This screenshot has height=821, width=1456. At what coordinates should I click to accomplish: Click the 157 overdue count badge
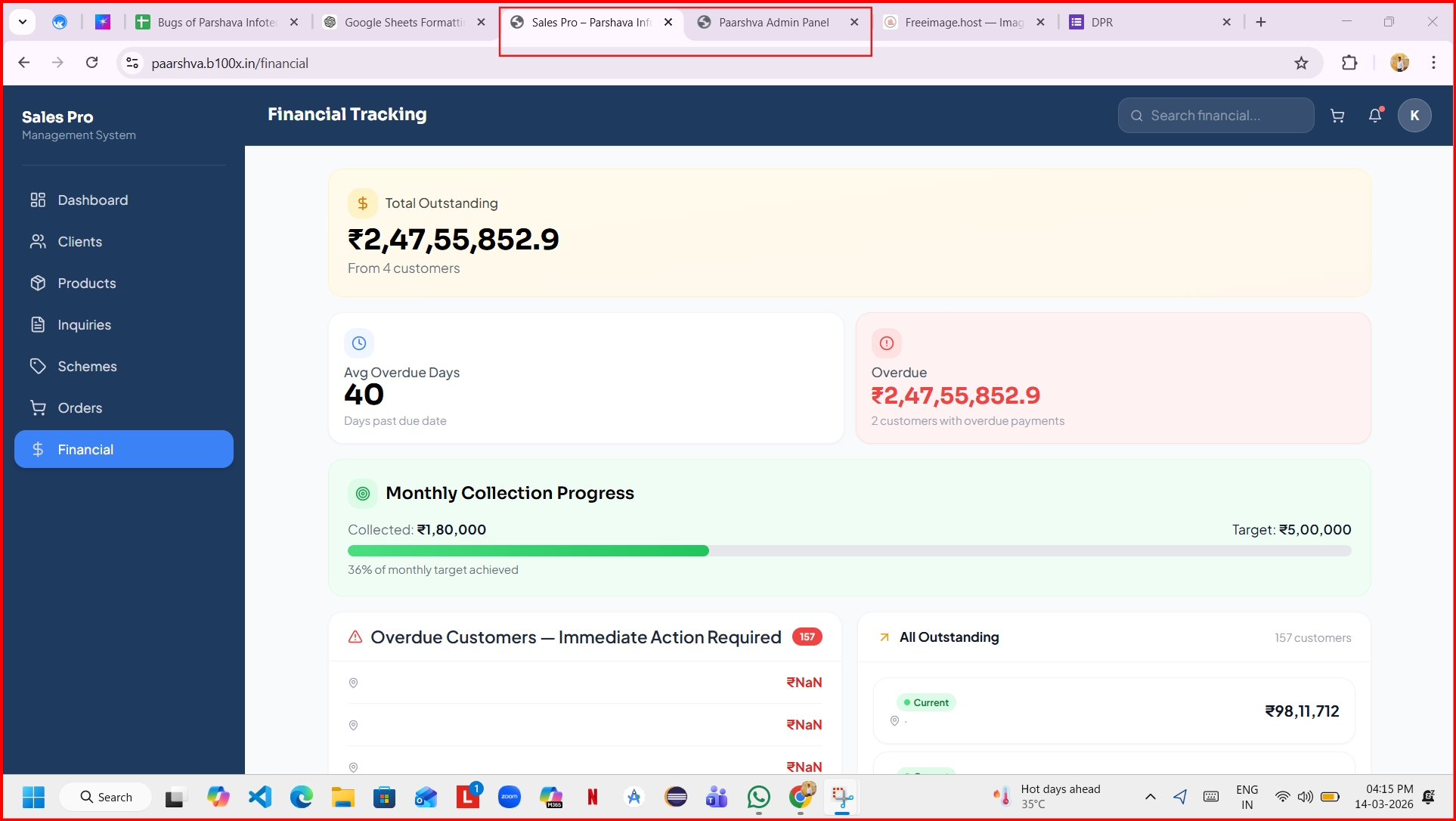point(807,637)
